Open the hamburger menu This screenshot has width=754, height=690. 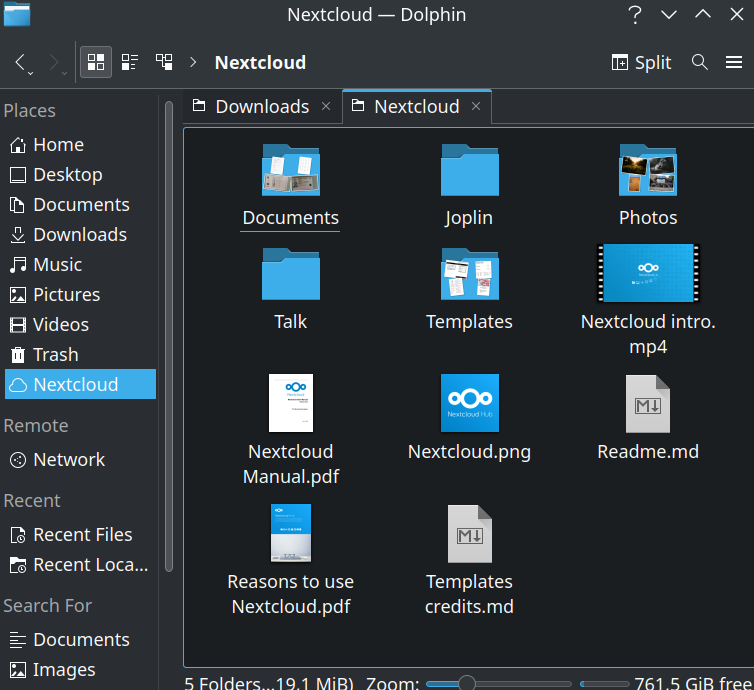(734, 62)
